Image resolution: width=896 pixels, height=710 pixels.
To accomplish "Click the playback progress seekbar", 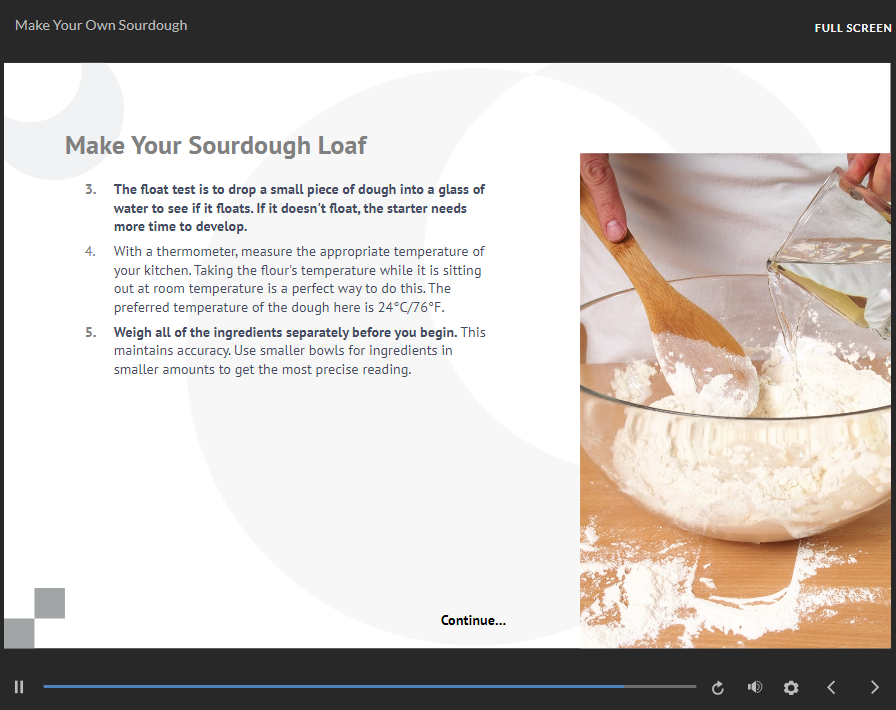I will coord(370,686).
